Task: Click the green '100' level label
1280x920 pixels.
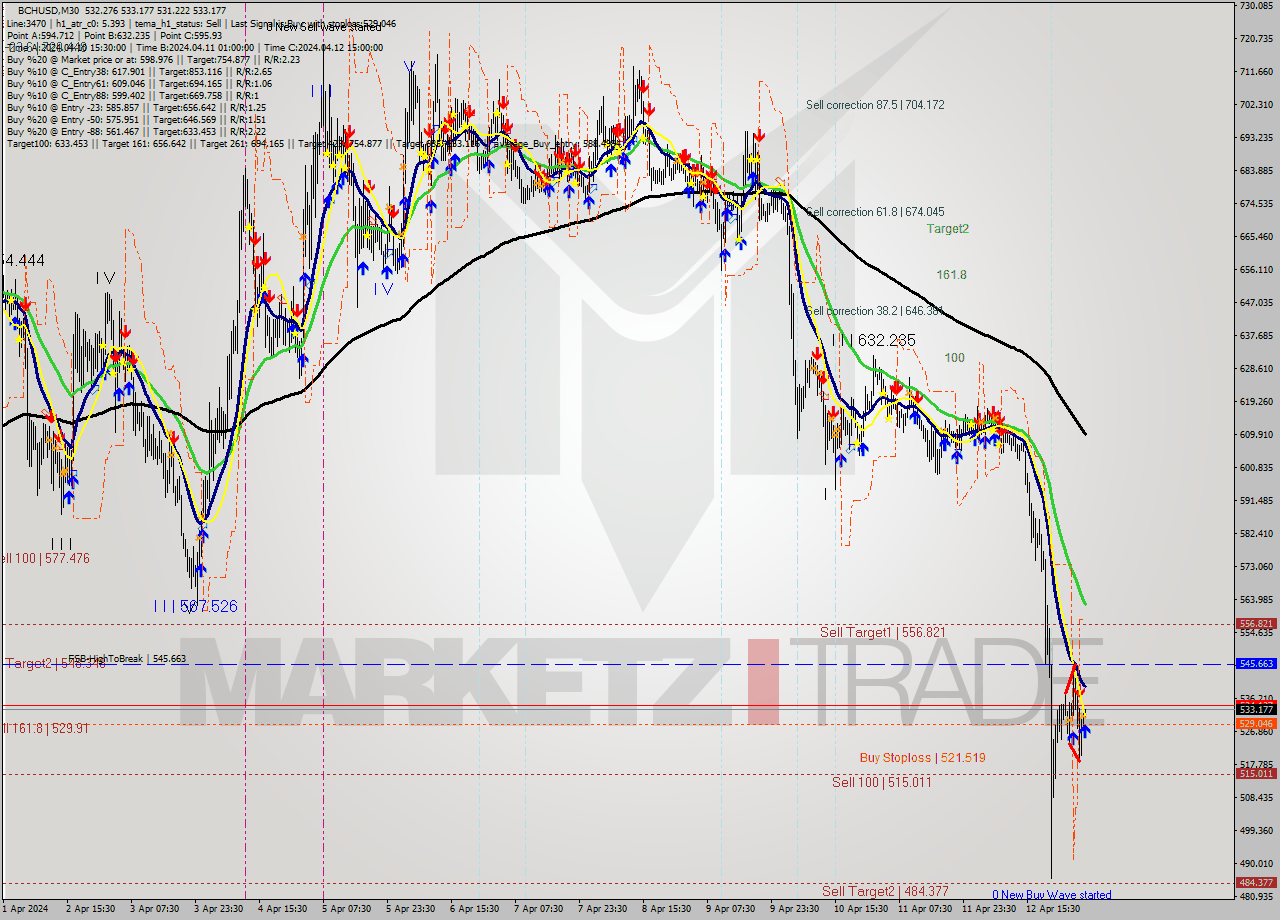Action: 955,357
